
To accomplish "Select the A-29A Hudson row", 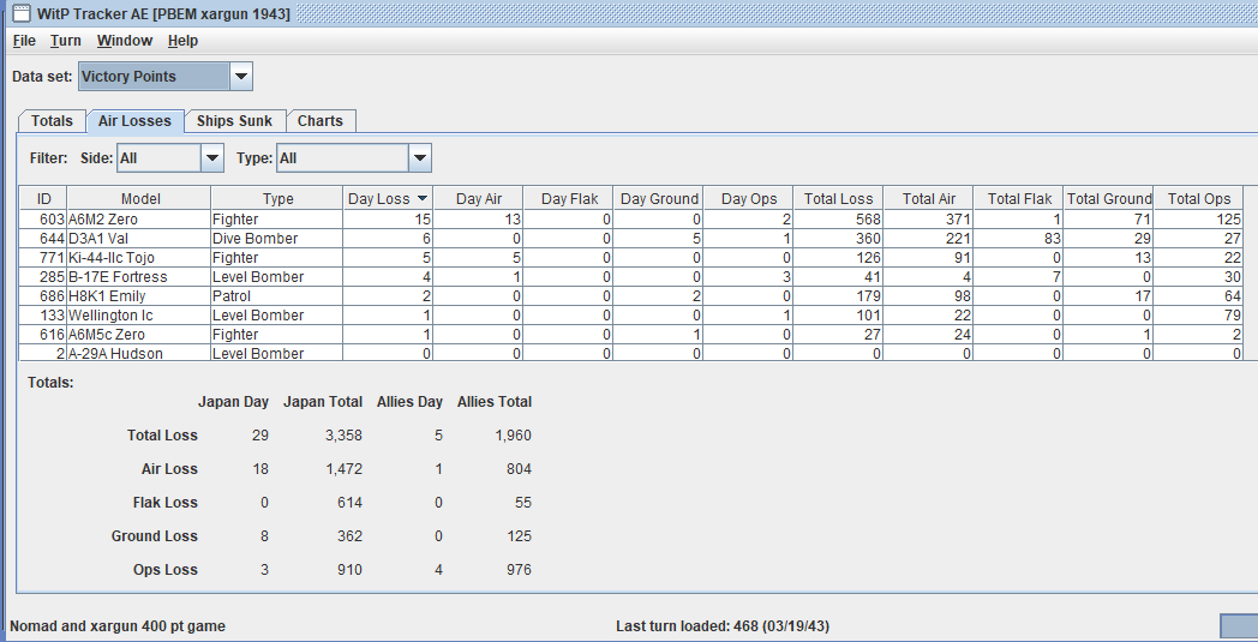I will [631, 353].
